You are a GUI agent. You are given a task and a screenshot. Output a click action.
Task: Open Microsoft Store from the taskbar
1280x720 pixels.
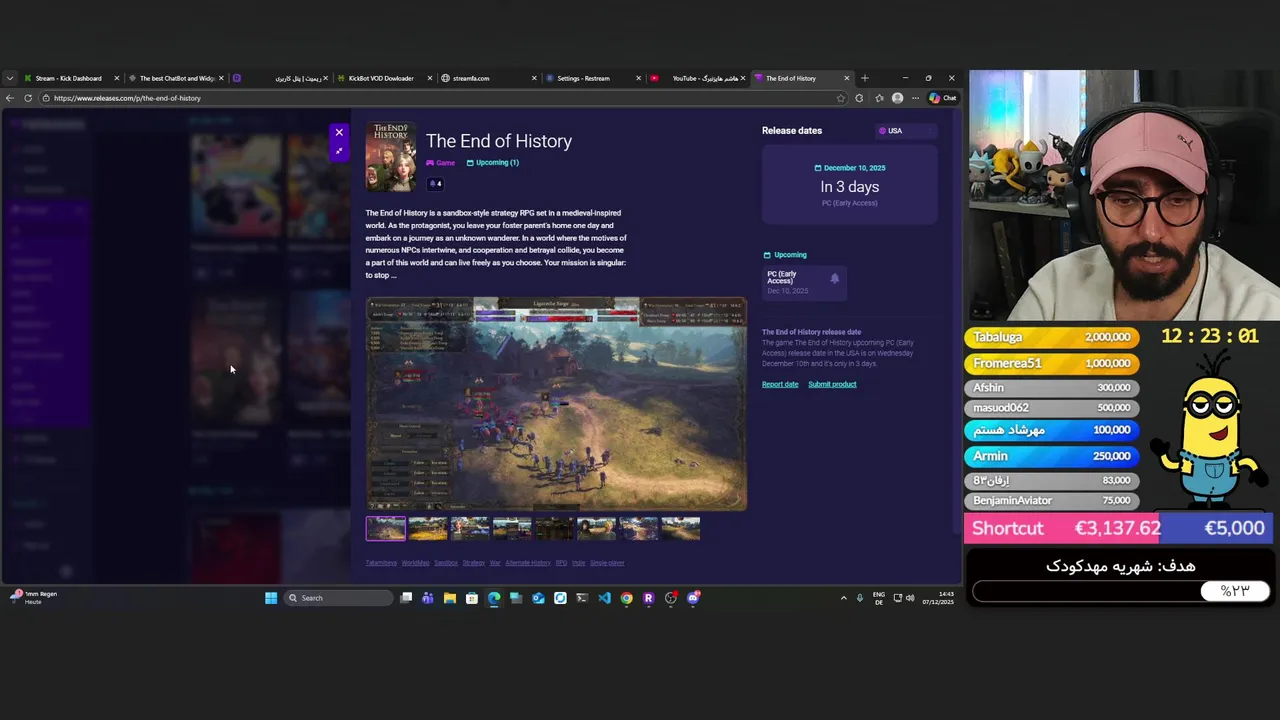472,598
